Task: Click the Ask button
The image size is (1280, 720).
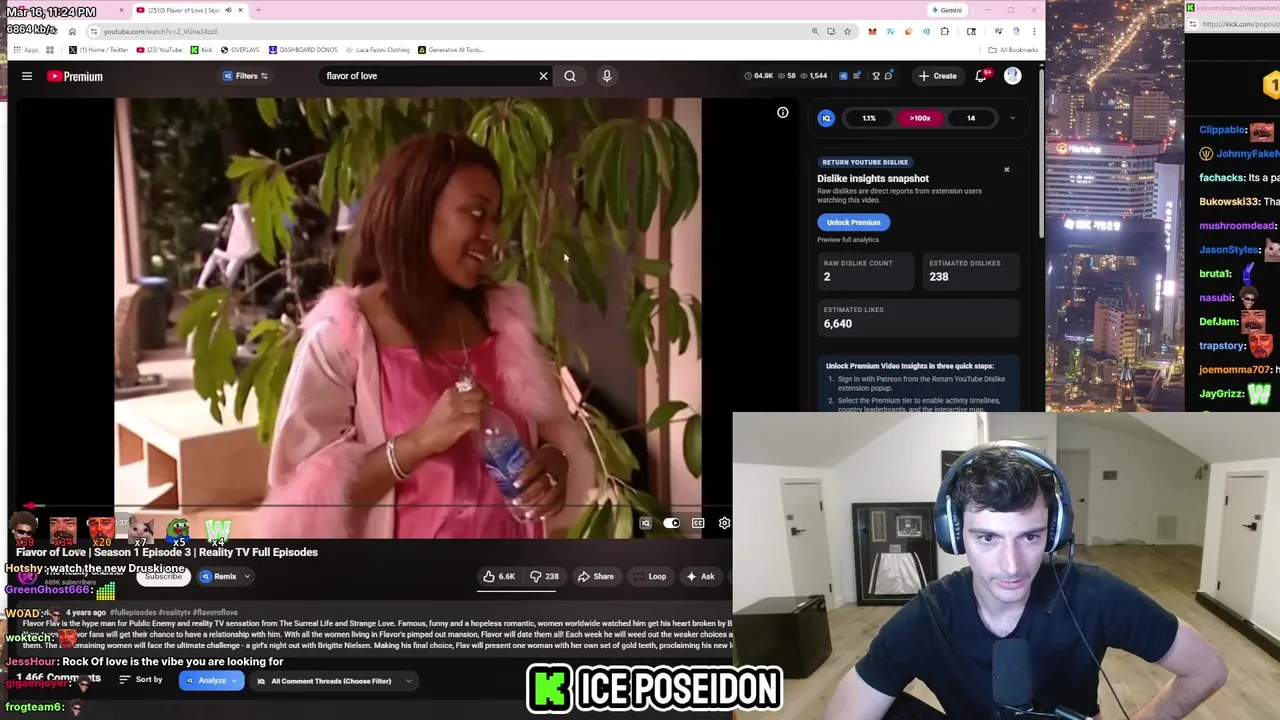Action: click(x=700, y=576)
